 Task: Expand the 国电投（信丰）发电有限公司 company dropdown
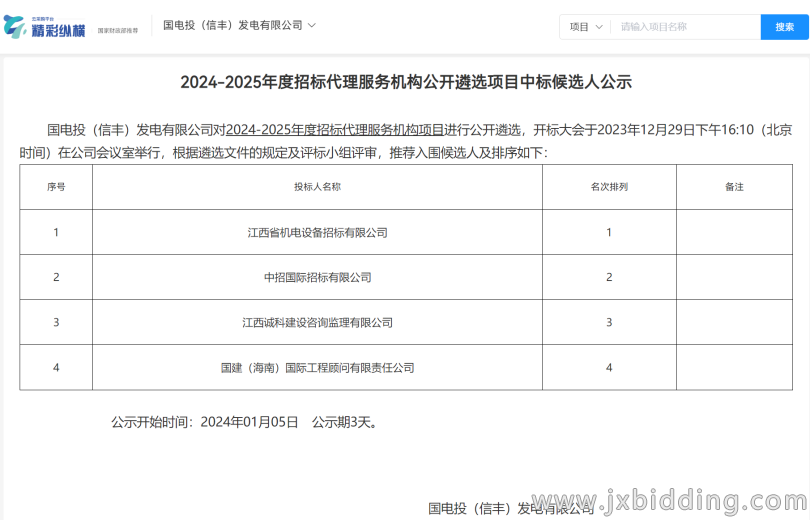[233, 25]
